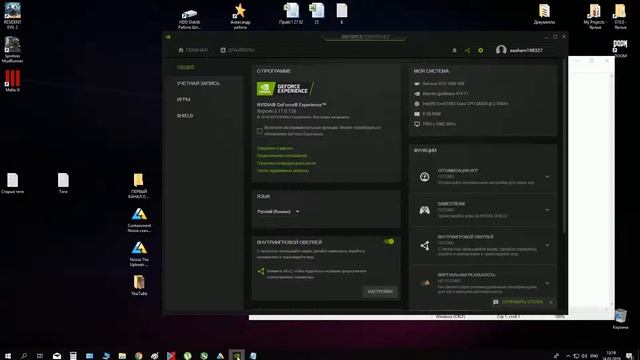Click the driver version icon under Моя система
This screenshot has width=640, height=360.
[417, 93]
